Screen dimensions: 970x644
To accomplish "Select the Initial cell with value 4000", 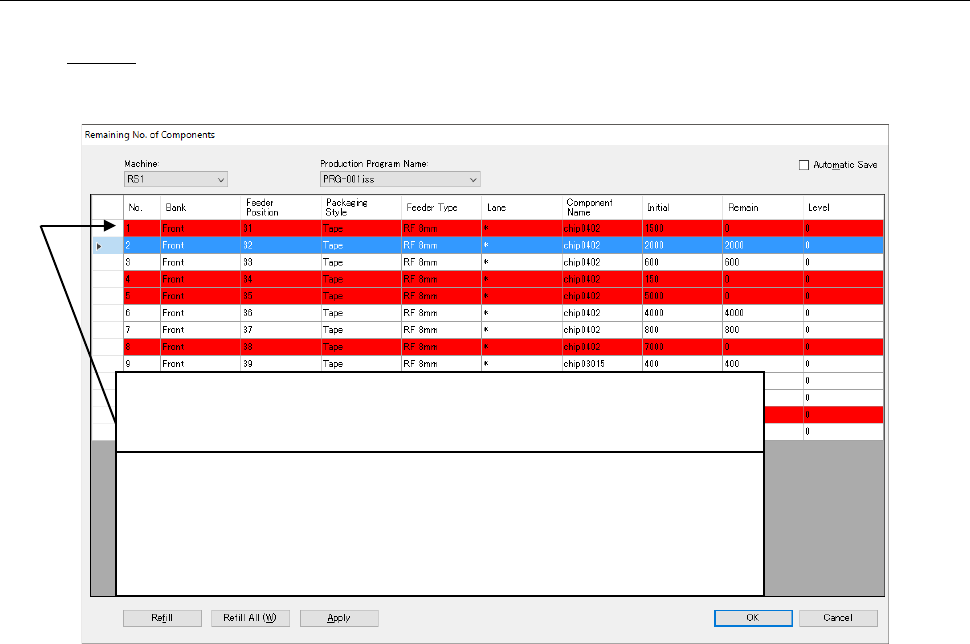I will (x=682, y=313).
